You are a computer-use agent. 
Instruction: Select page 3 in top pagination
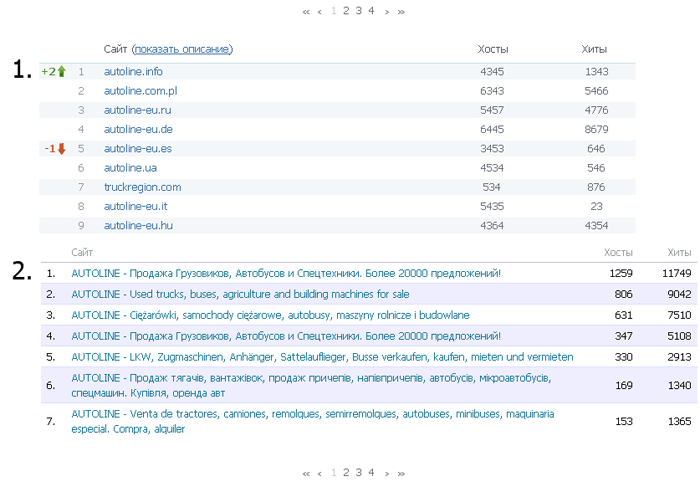358,10
